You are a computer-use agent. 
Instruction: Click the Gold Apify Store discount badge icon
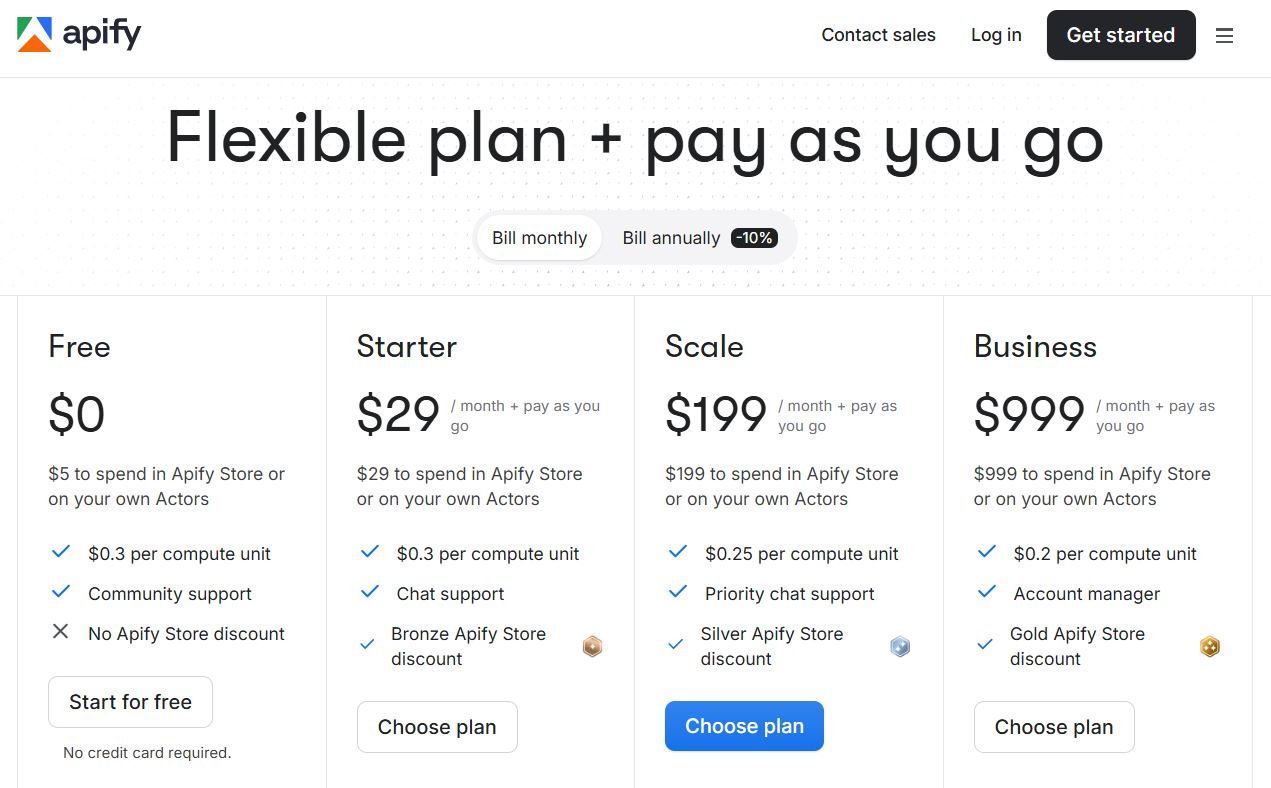pyautogui.click(x=1210, y=646)
